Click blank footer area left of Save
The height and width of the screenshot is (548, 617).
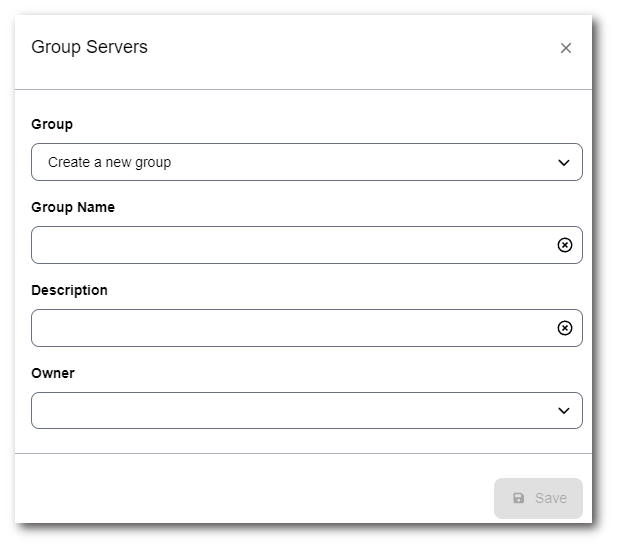250,498
